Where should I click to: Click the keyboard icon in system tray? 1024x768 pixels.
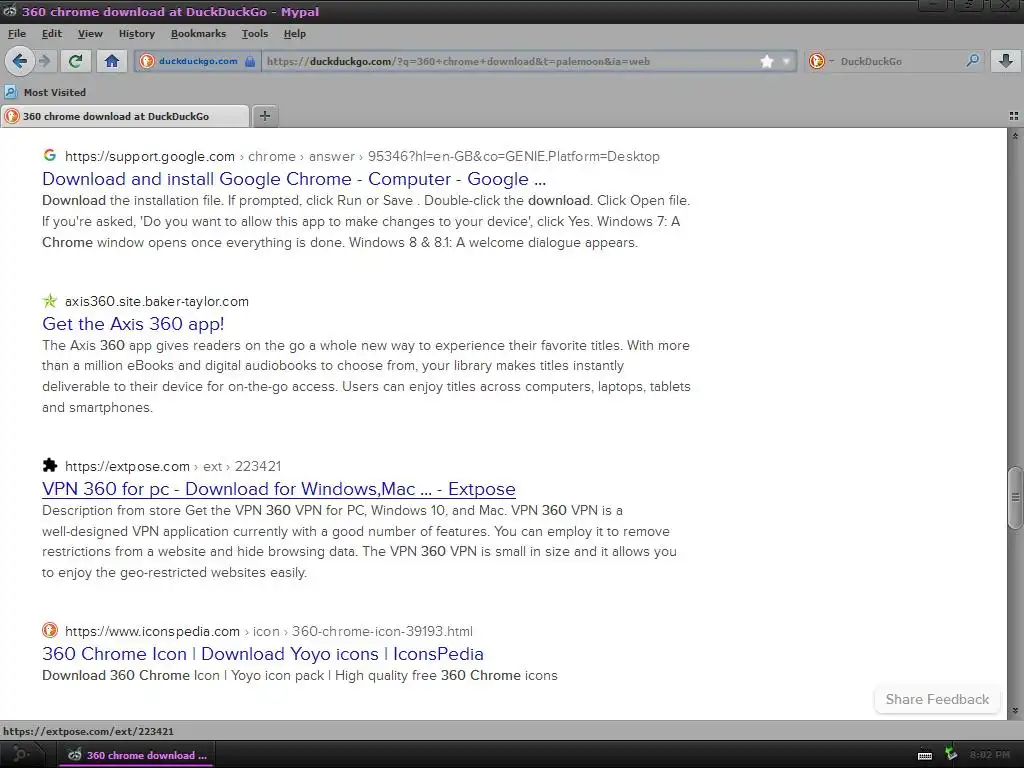click(x=925, y=756)
